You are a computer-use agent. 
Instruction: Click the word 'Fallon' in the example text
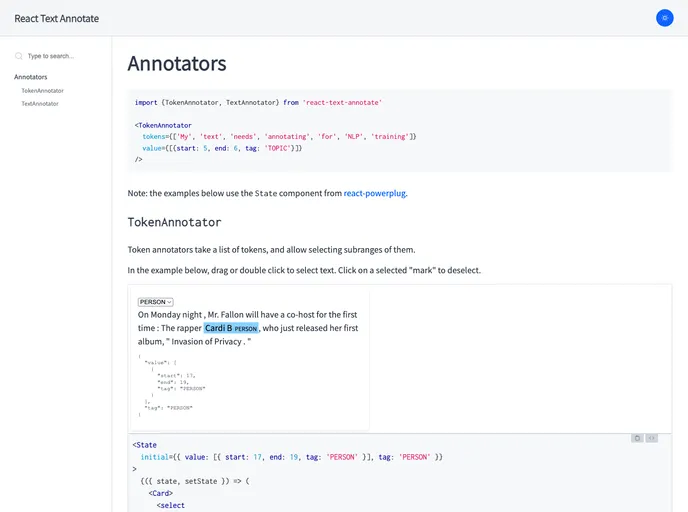(x=232, y=315)
